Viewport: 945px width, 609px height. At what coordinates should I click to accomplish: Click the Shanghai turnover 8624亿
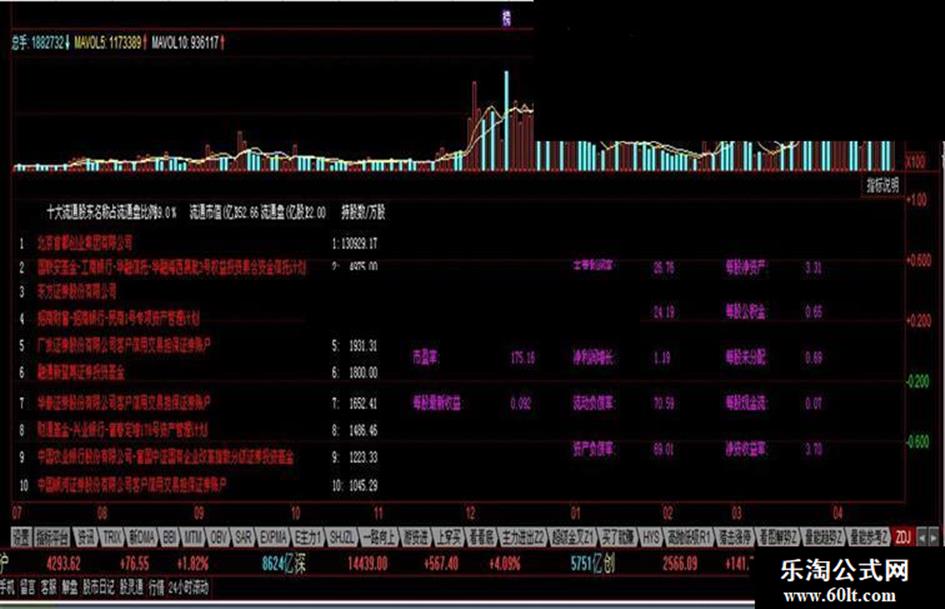tap(278, 564)
